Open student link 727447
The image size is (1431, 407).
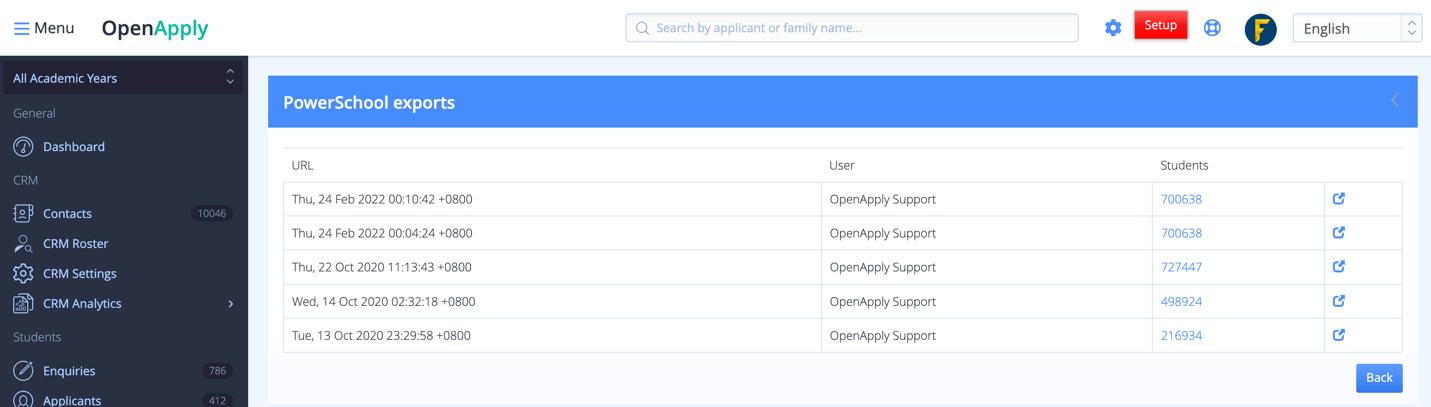[1181, 267]
